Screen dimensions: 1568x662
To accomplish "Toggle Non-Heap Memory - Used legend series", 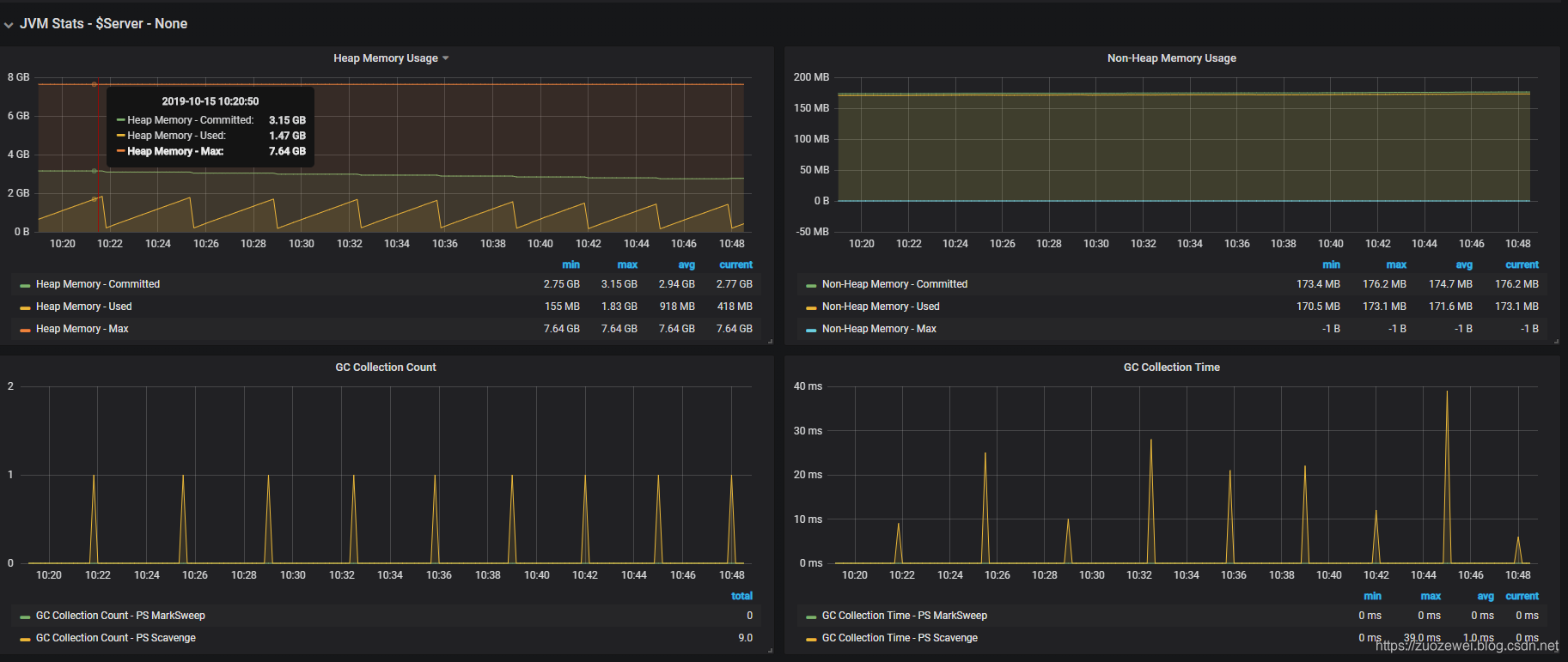I will (881, 307).
